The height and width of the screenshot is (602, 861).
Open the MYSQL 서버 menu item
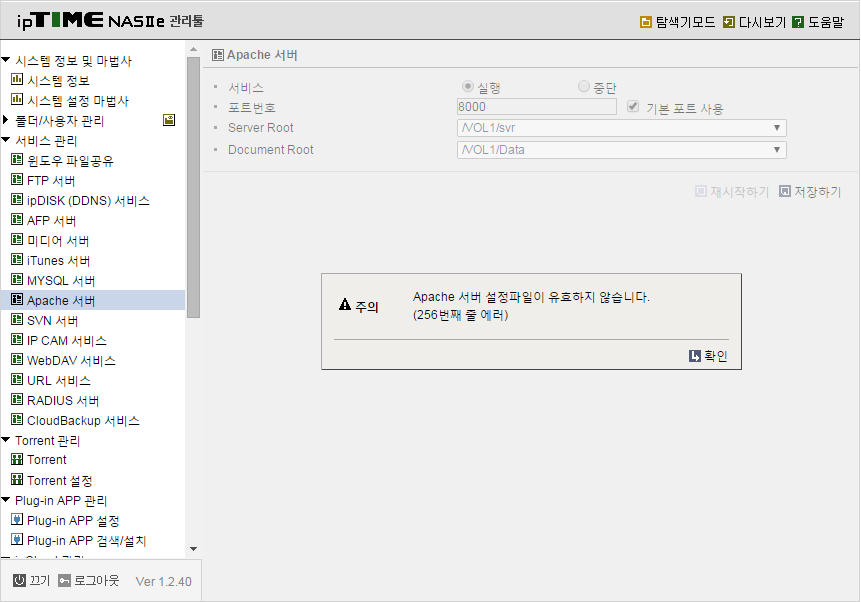[x=61, y=281]
